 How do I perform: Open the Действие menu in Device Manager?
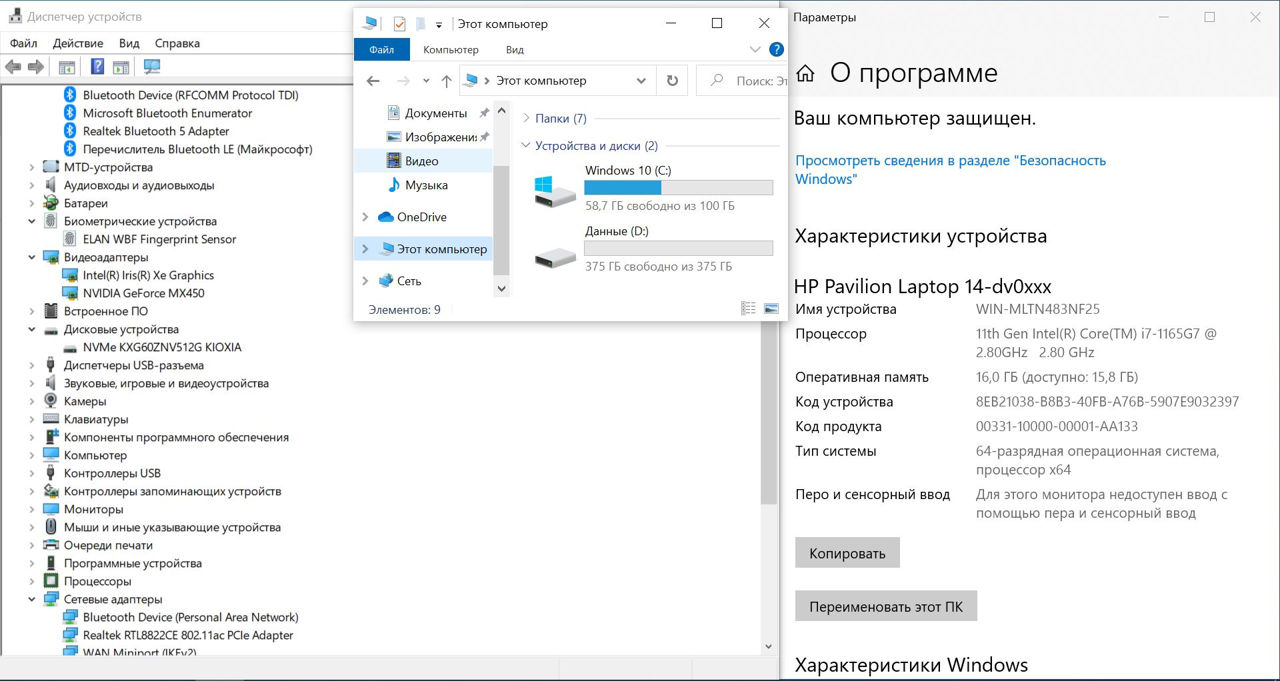coord(78,43)
